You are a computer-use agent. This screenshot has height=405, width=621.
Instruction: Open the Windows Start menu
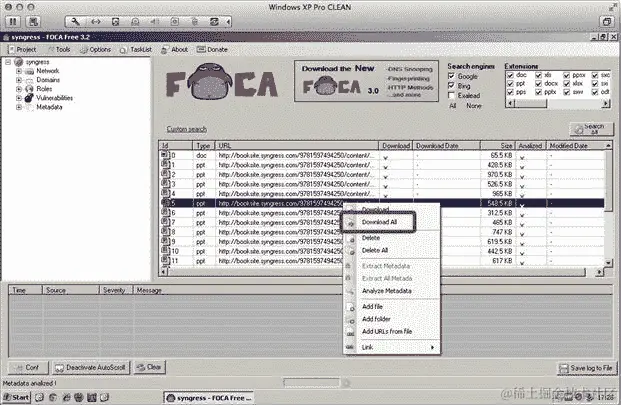coord(17,397)
